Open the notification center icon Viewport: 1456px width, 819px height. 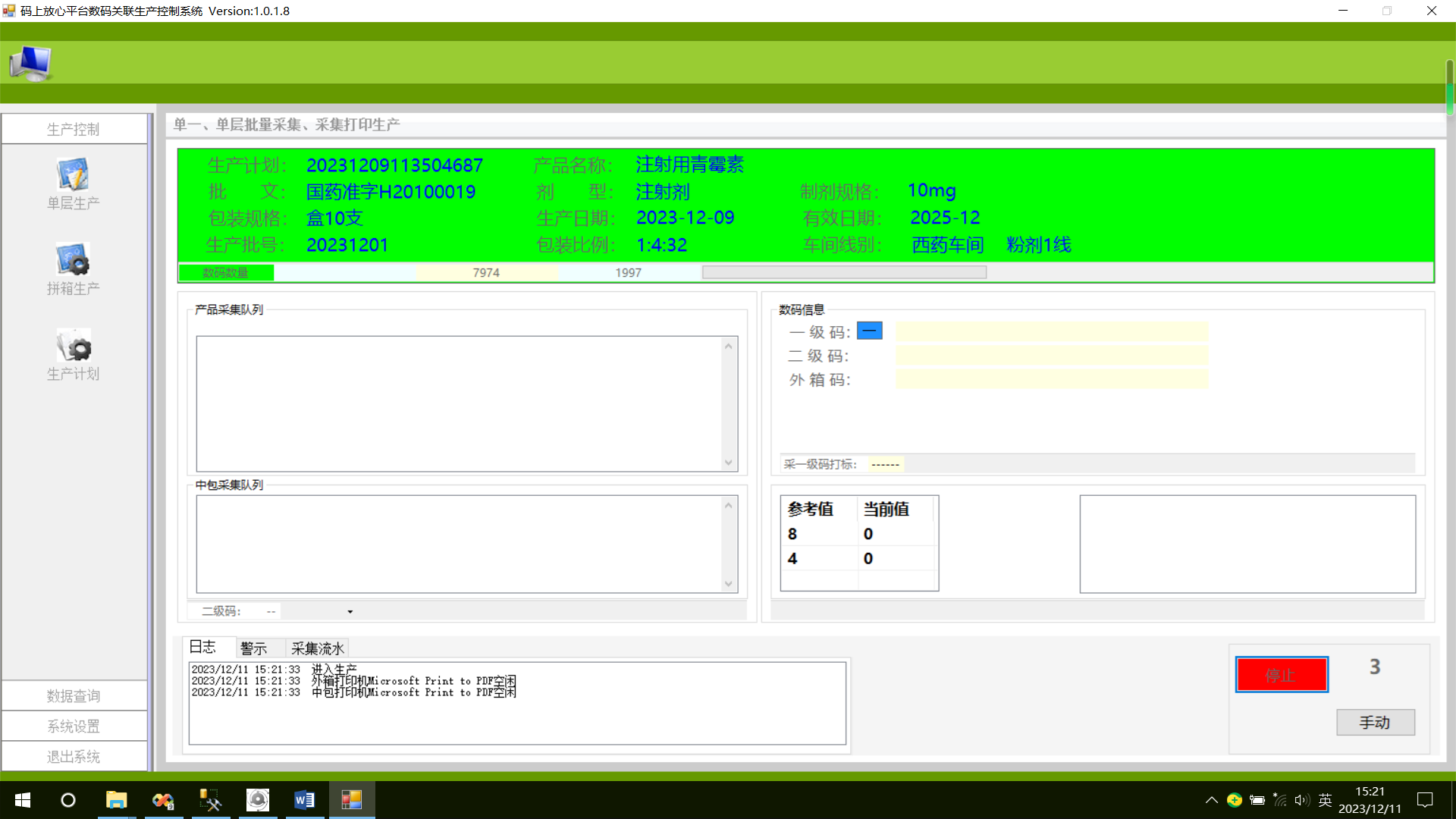pyautogui.click(x=1425, y=800)
